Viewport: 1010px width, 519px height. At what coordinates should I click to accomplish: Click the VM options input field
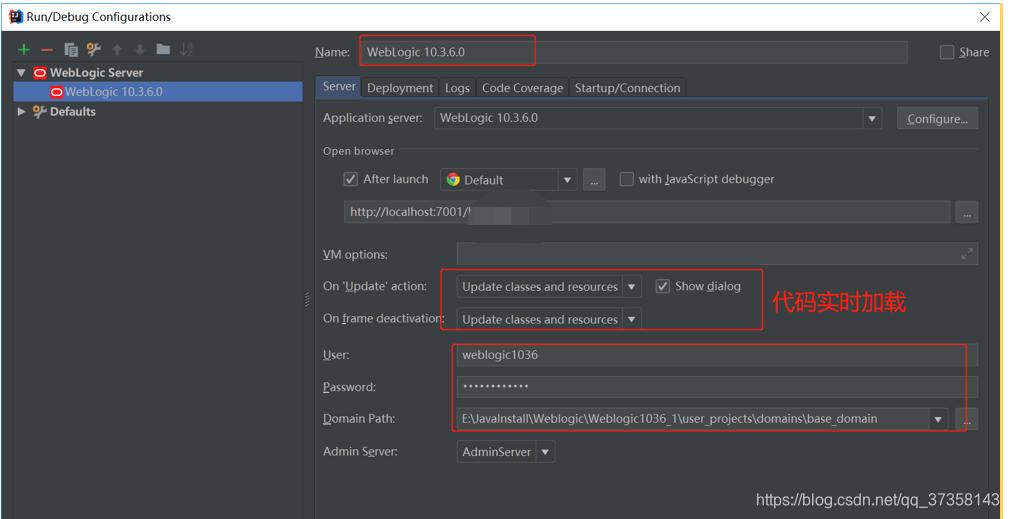point(717,254)
